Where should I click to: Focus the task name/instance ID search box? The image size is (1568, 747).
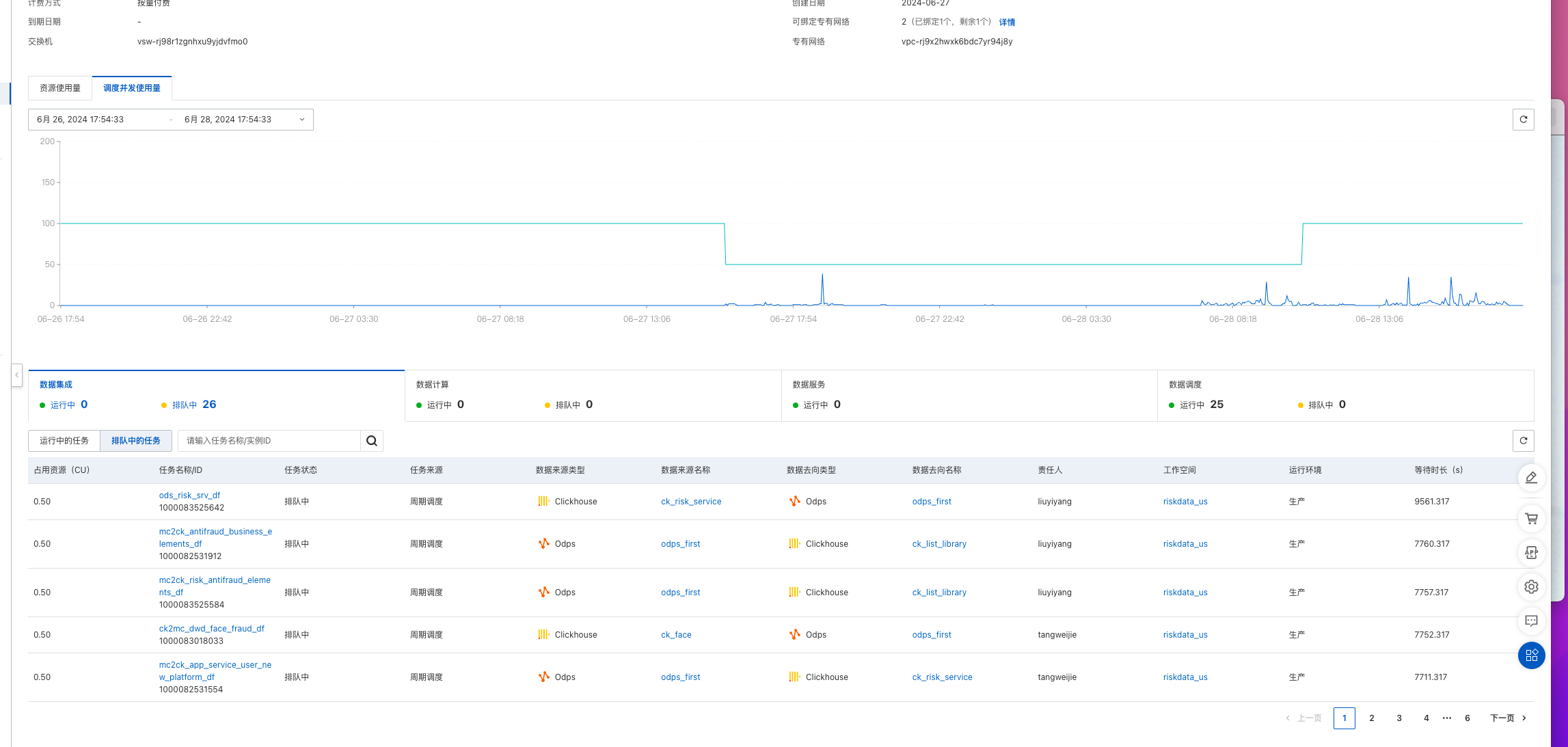(269, 441)
